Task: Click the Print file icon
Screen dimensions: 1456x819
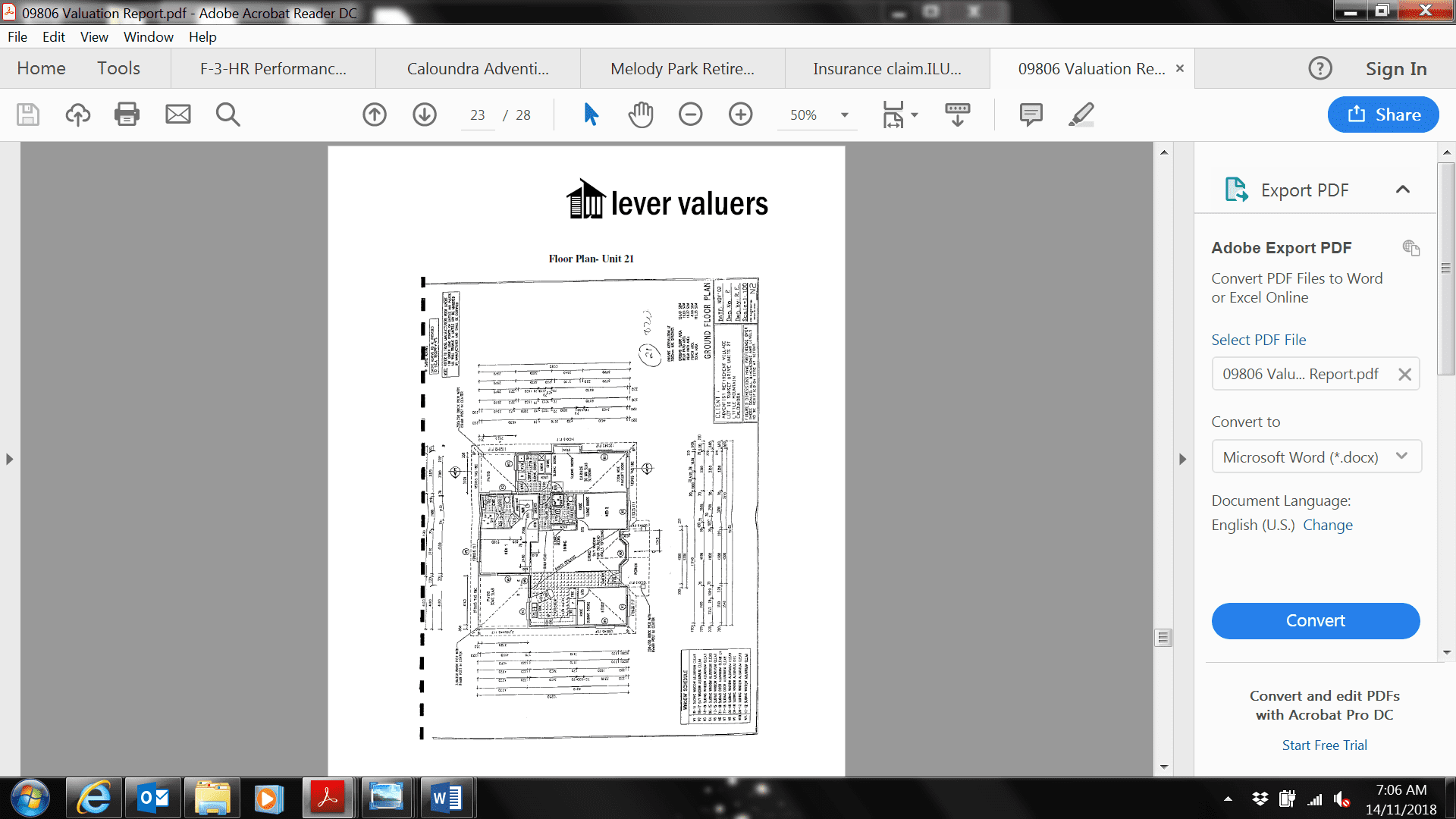Action: 127,115
